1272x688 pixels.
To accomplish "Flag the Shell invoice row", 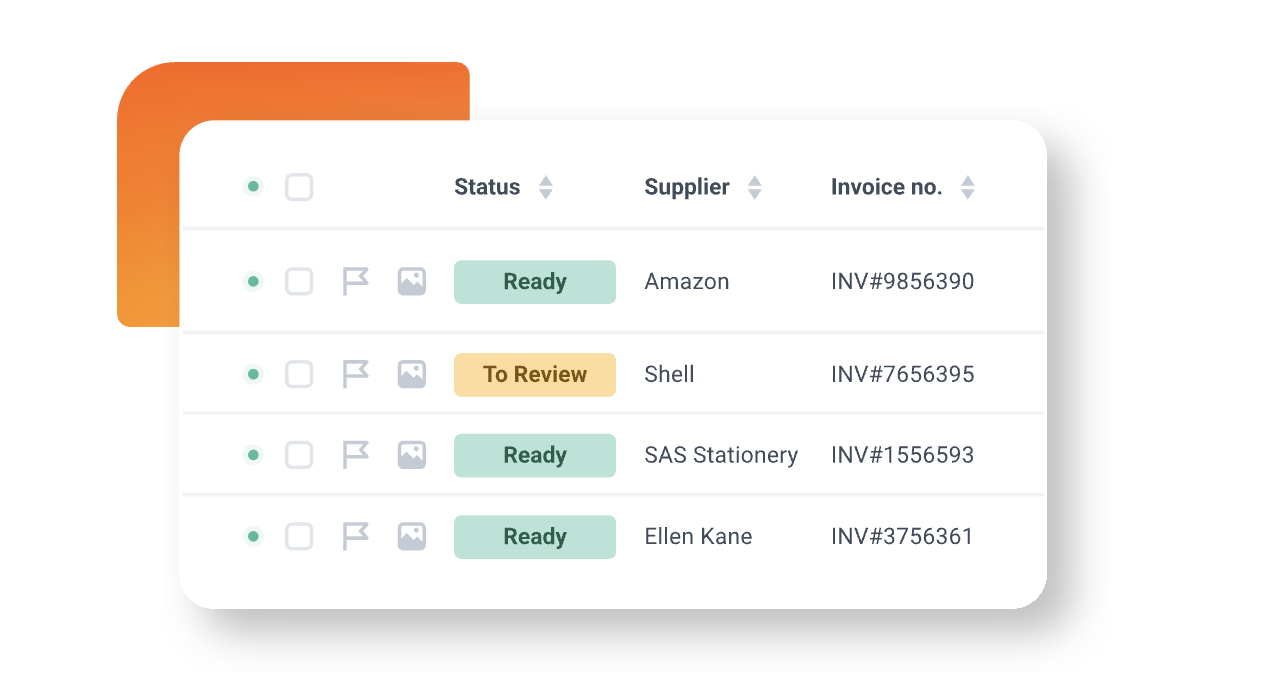I will (x=355, y=374).
